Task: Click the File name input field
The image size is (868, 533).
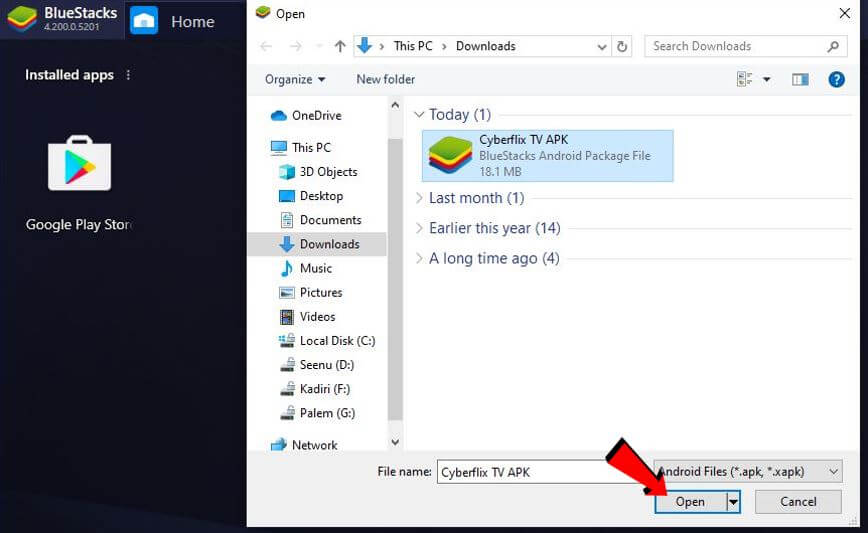Action: pos(540,472)
